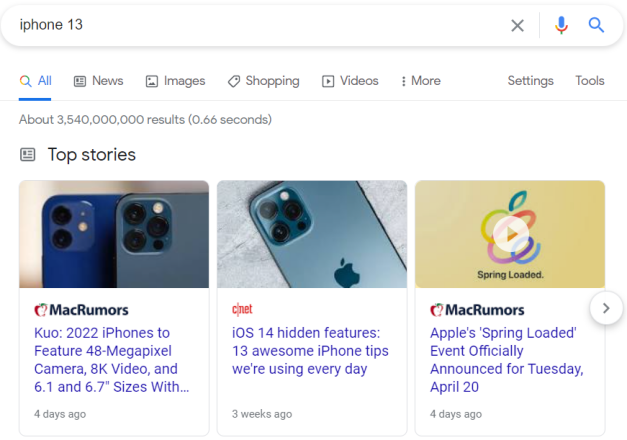Viewport: 627px width, 440px height.
Task: Switch to the Shopping tab
Action: [264, 81]
